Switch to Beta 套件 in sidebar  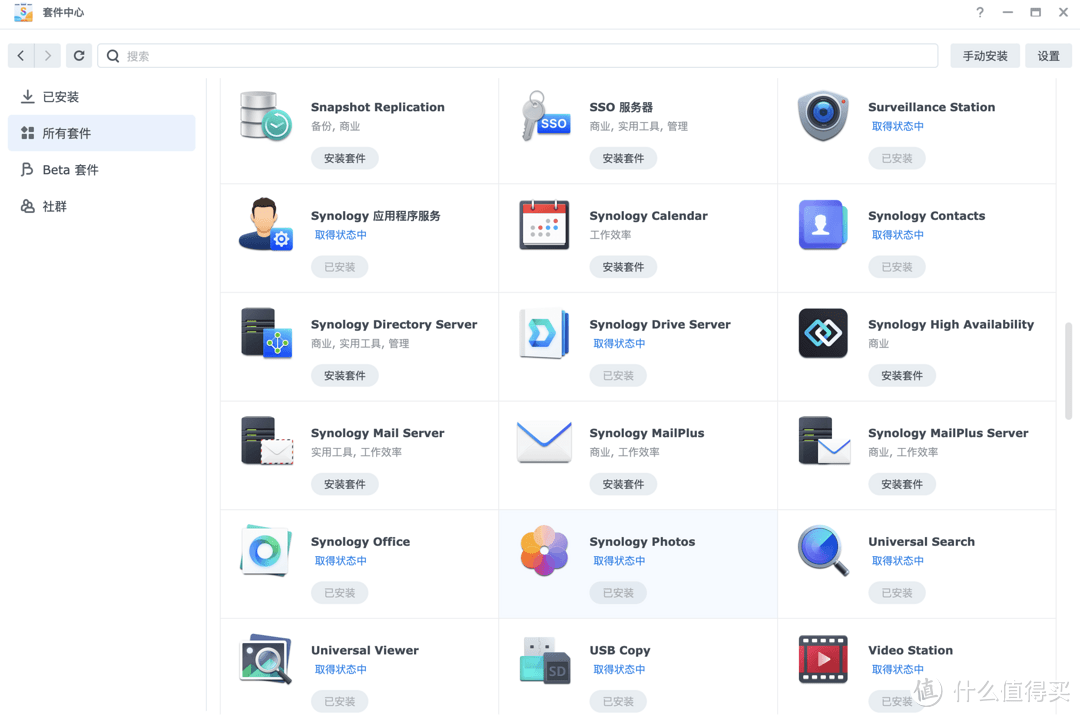tap(101, 169)
